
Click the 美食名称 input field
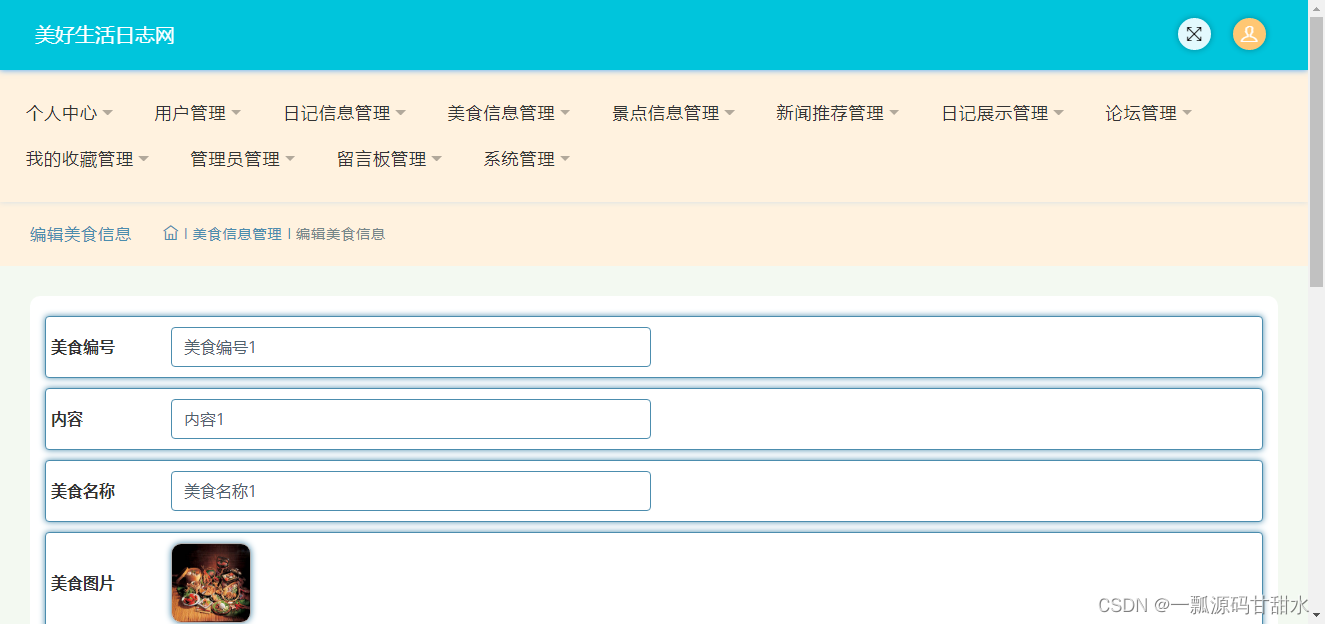click(410, 491)
